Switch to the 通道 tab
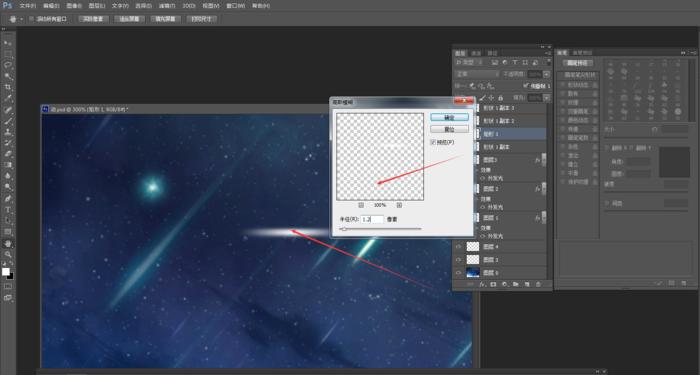 [476, 53]
